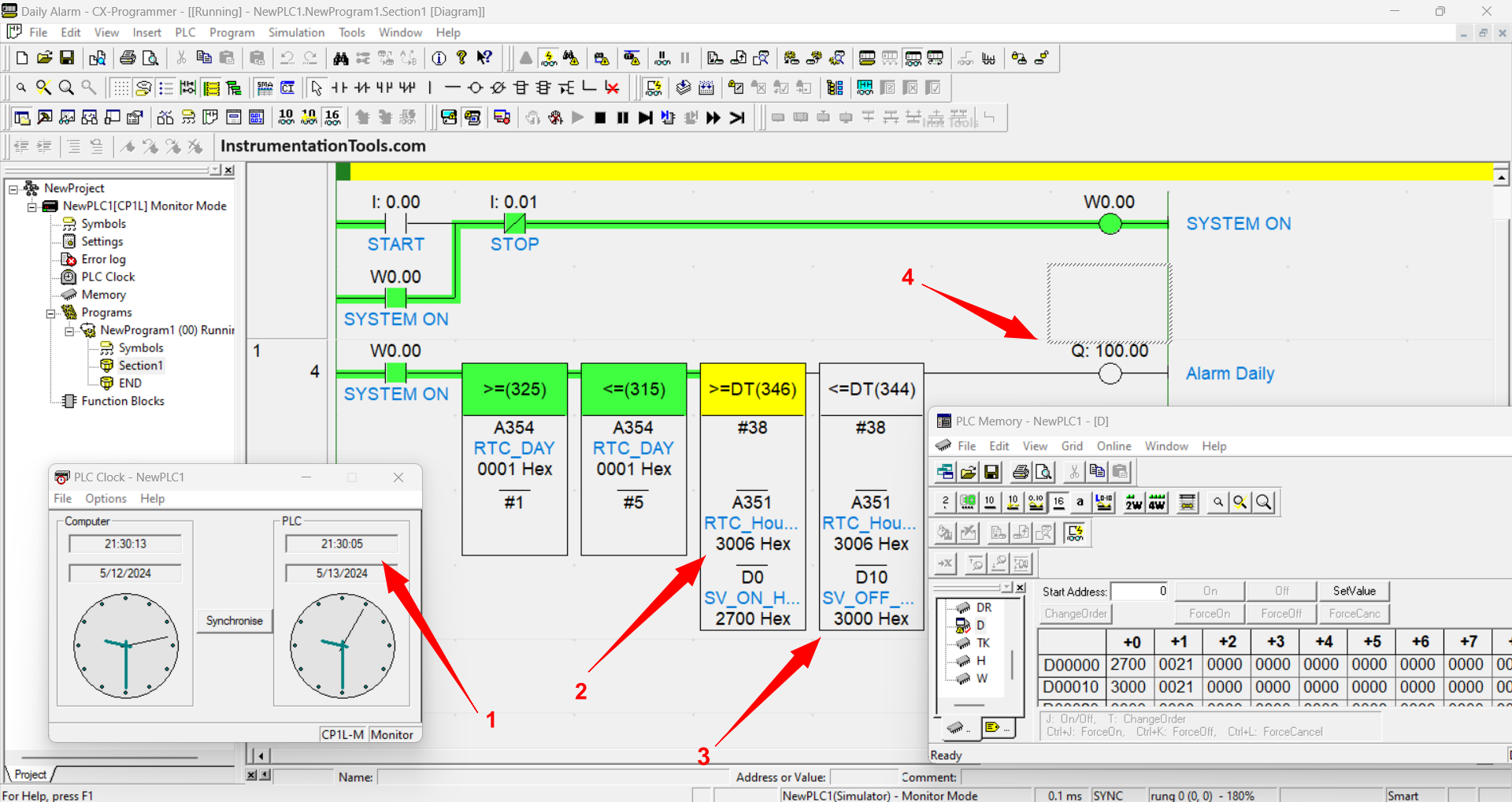The width and height of the screenshot is (1512, 802).
Task: Click the SetValue button
Action: 1354,591
